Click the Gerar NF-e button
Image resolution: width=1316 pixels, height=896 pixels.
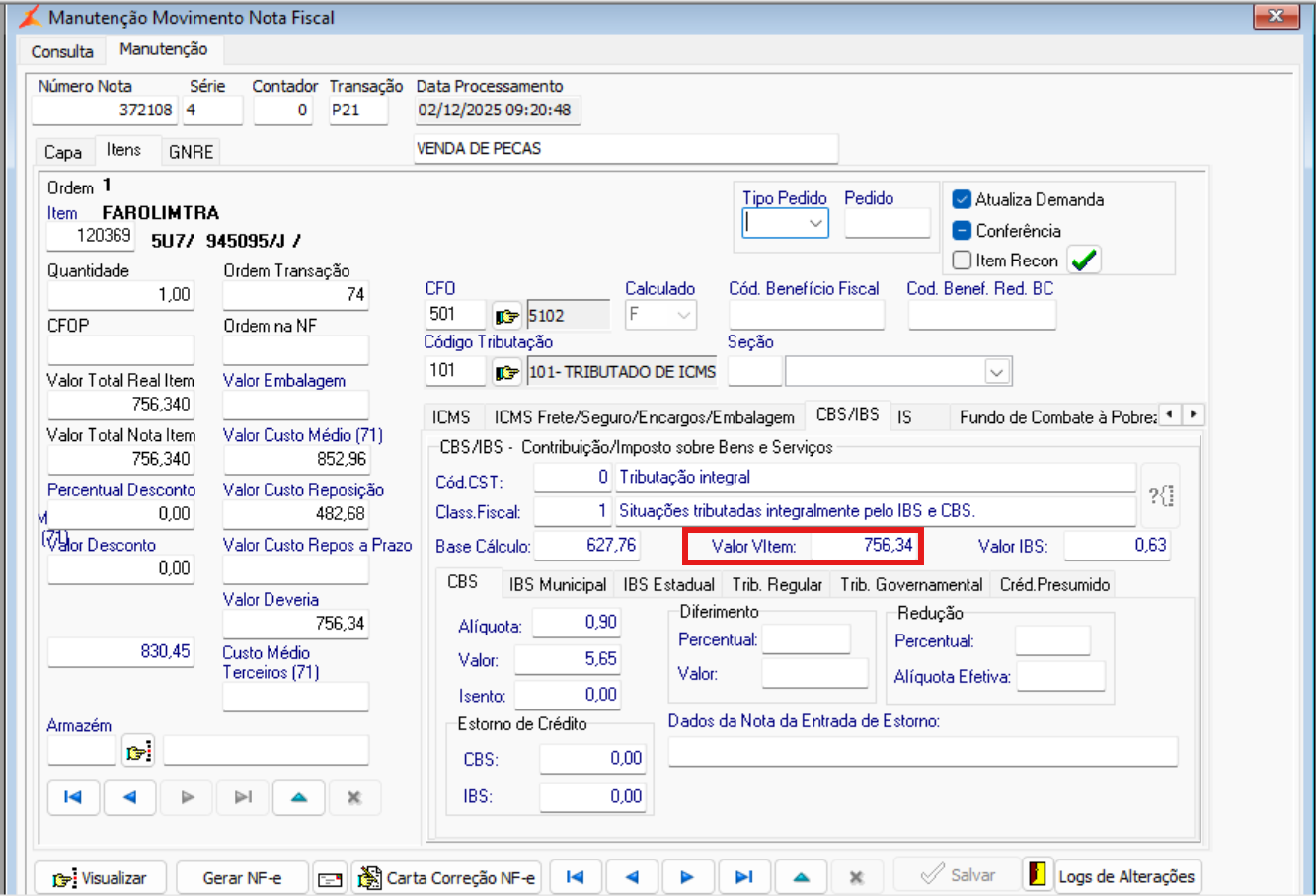(242, 877)
